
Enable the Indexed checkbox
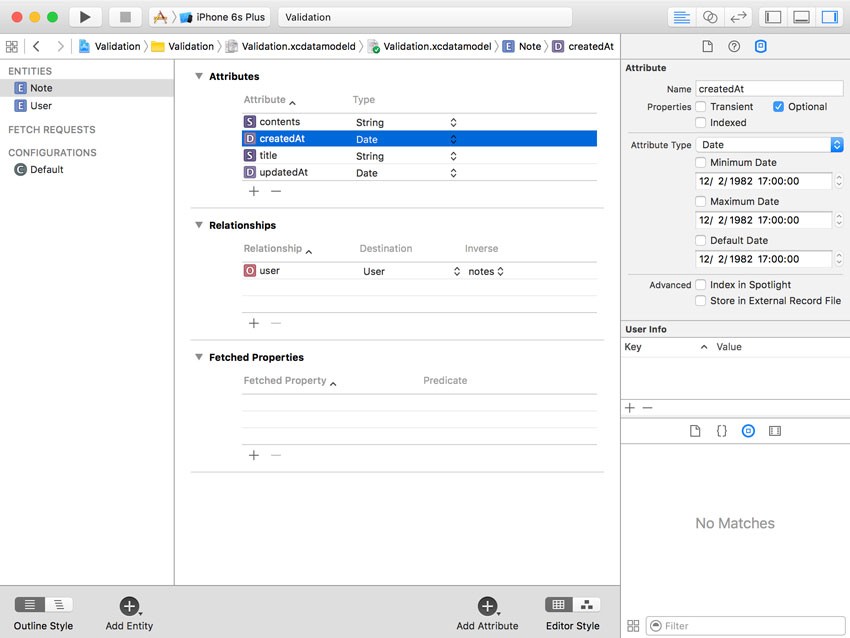pos(700,123)
